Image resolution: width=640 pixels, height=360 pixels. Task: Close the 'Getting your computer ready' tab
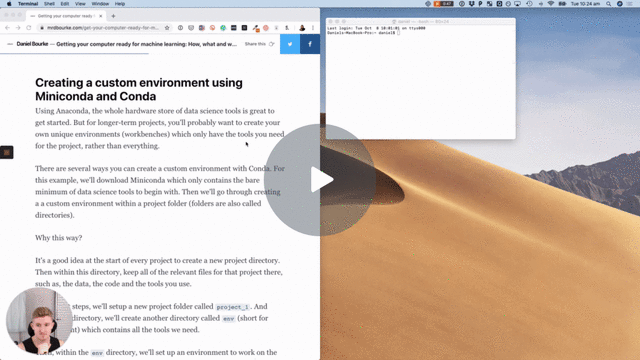coord(101,16)
